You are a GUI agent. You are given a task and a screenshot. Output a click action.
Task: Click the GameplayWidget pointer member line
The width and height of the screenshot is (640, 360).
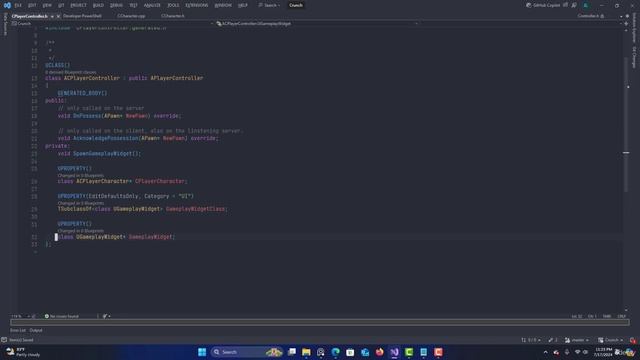pos(116,237)
